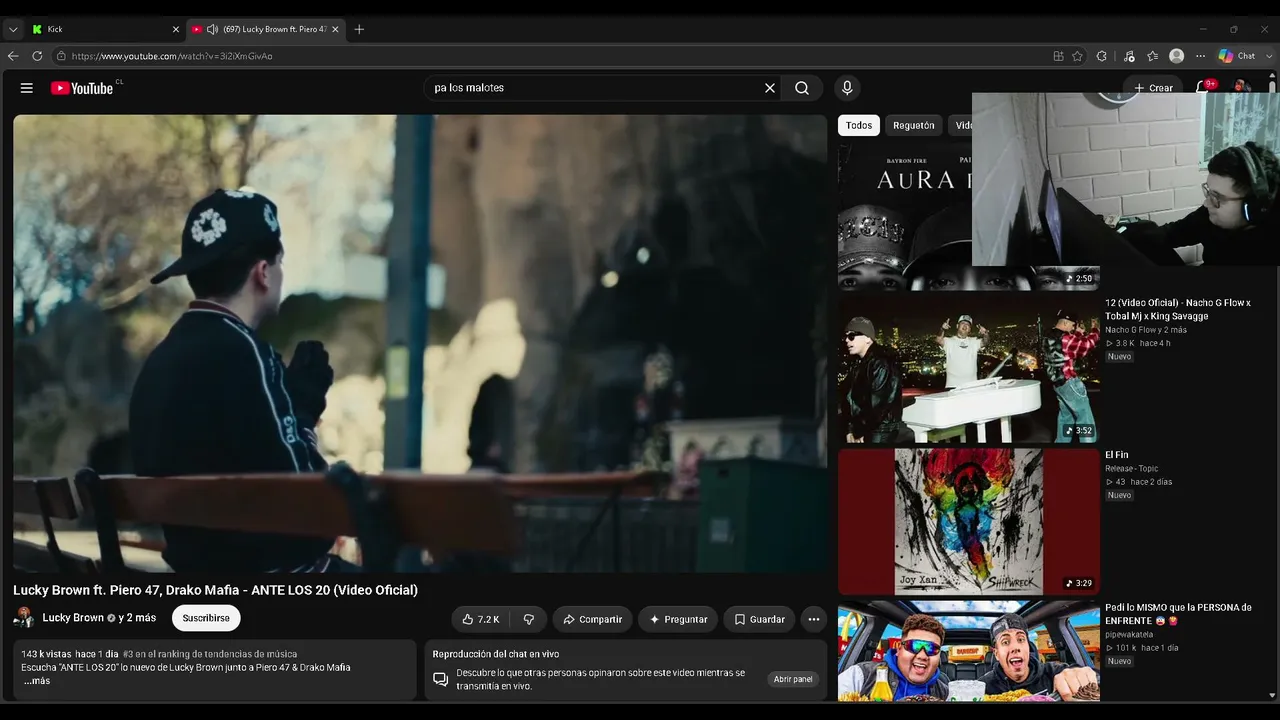Open a new browser tab
Viewport: 1280px width, 720px height.
[359, 29]
